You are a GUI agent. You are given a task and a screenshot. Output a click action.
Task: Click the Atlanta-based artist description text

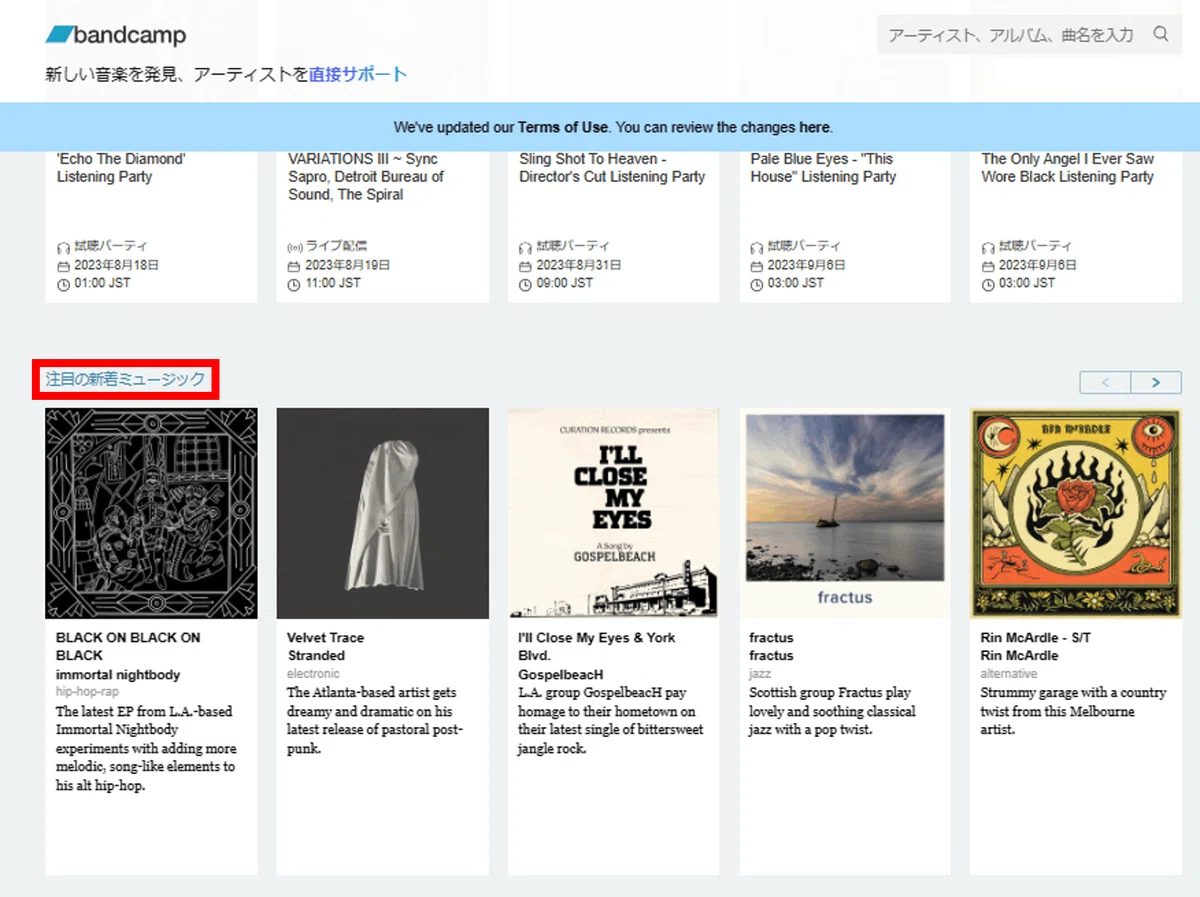375,720
